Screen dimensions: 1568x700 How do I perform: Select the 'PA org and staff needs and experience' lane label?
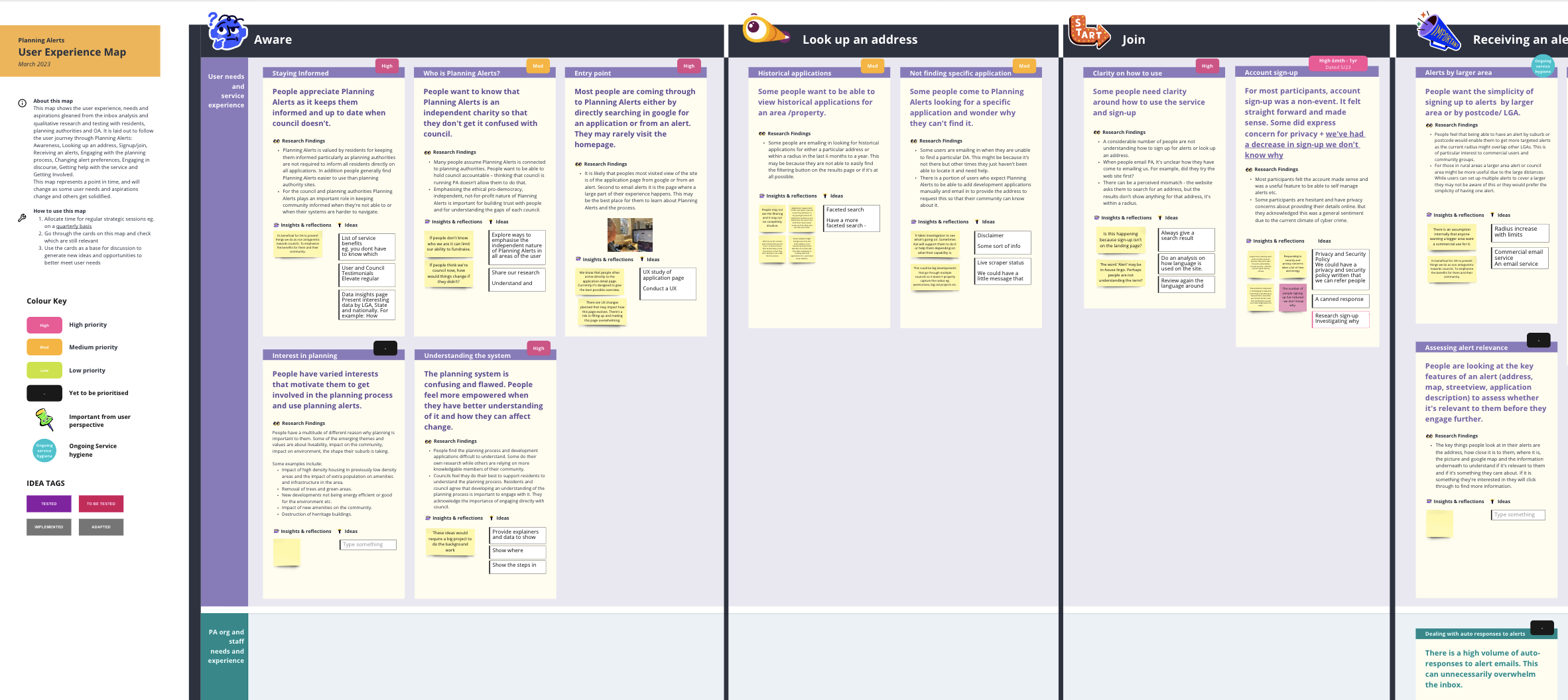(225, 656)
